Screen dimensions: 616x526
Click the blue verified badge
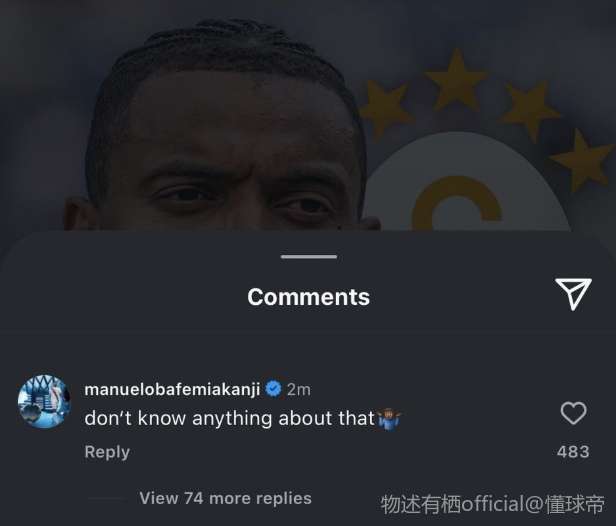coord(273,389)
